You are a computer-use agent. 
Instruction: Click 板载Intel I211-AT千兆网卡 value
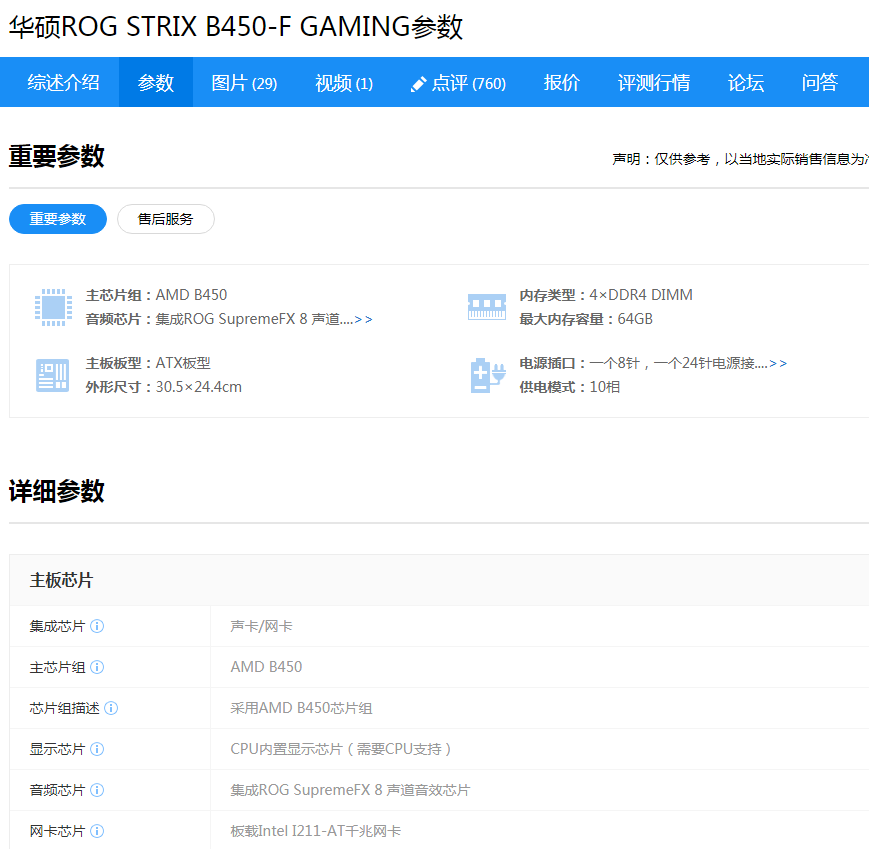(x=315, y=831)
